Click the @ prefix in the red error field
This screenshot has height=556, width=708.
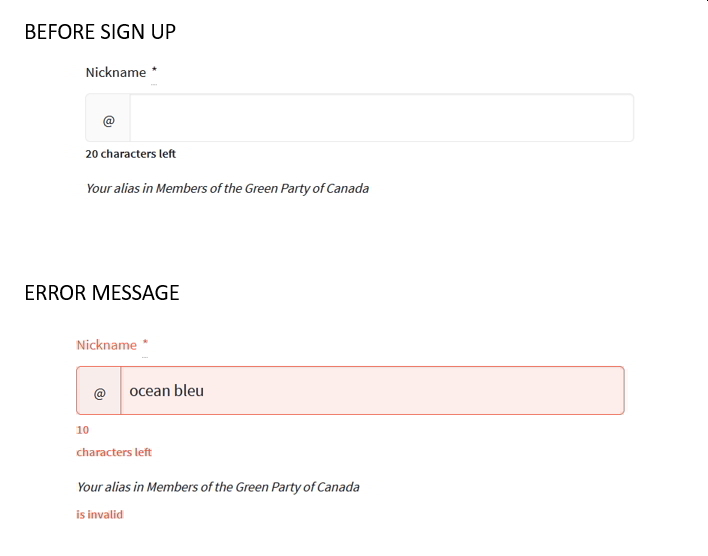[x=99, y=392]
